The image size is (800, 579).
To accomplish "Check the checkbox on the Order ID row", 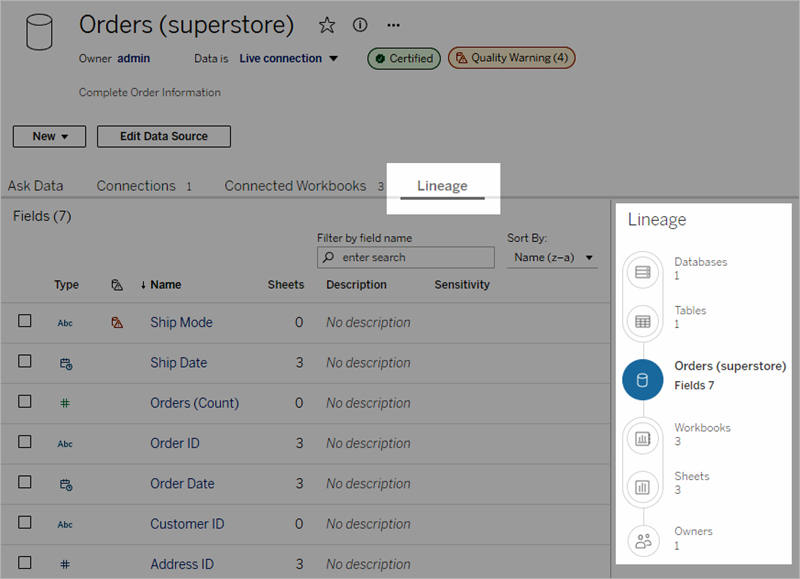I will click(25, 443).
